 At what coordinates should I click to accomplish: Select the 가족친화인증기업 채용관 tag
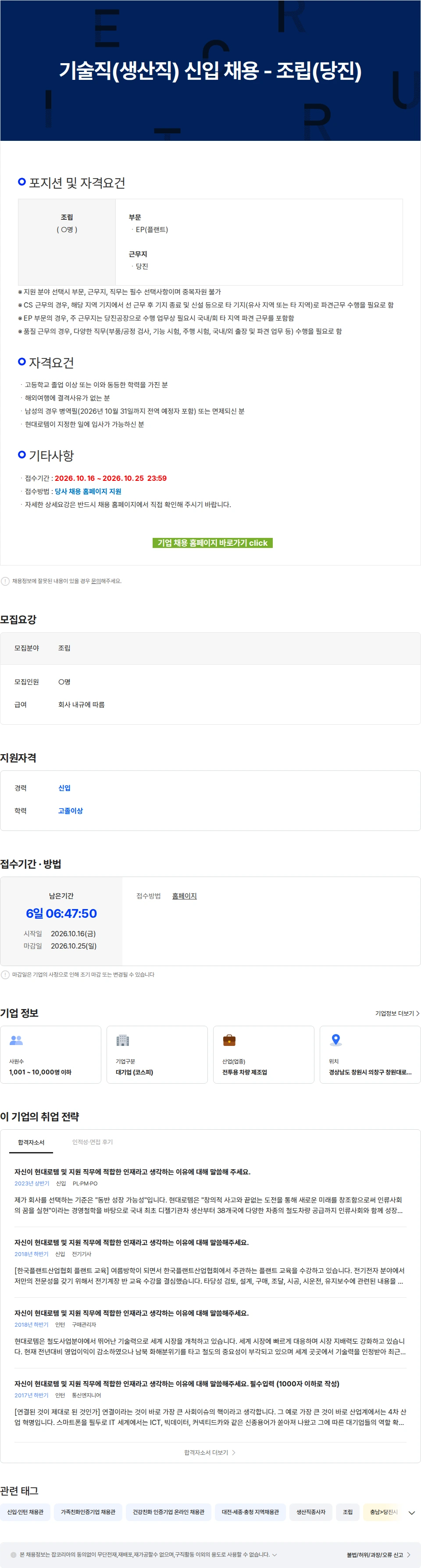click(88, 1512)
